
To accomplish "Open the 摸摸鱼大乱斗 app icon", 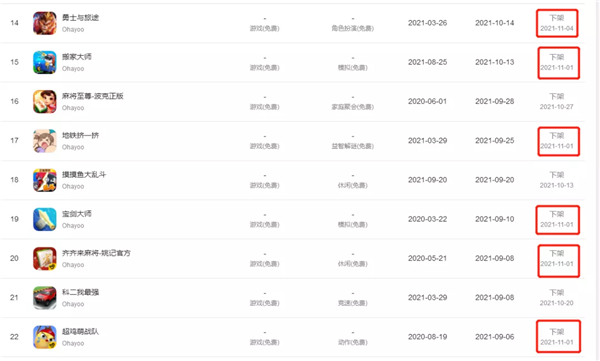I will [x=45, y=180].
